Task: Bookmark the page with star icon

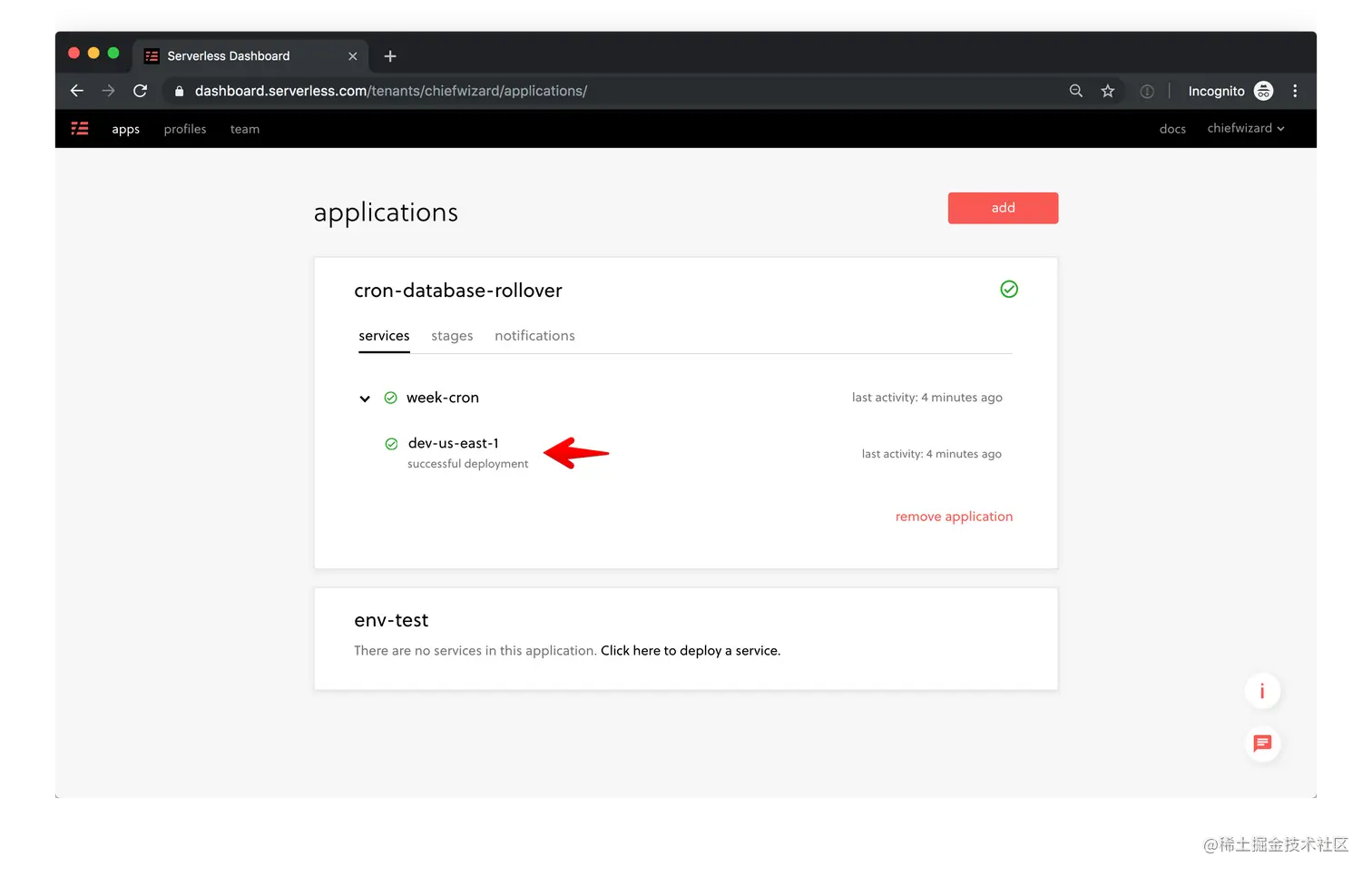Action: [x=1108, y=91]
